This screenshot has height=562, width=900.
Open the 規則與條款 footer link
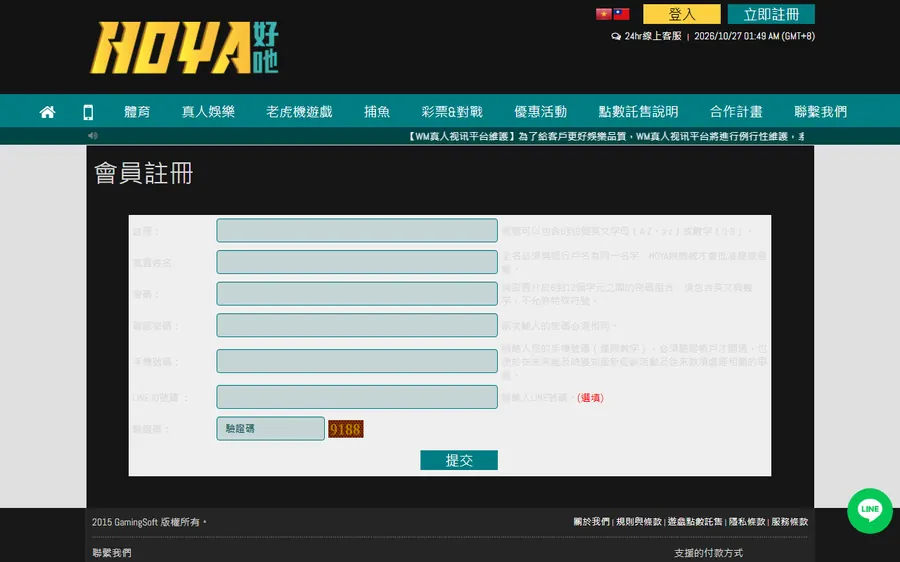[639, 522]
